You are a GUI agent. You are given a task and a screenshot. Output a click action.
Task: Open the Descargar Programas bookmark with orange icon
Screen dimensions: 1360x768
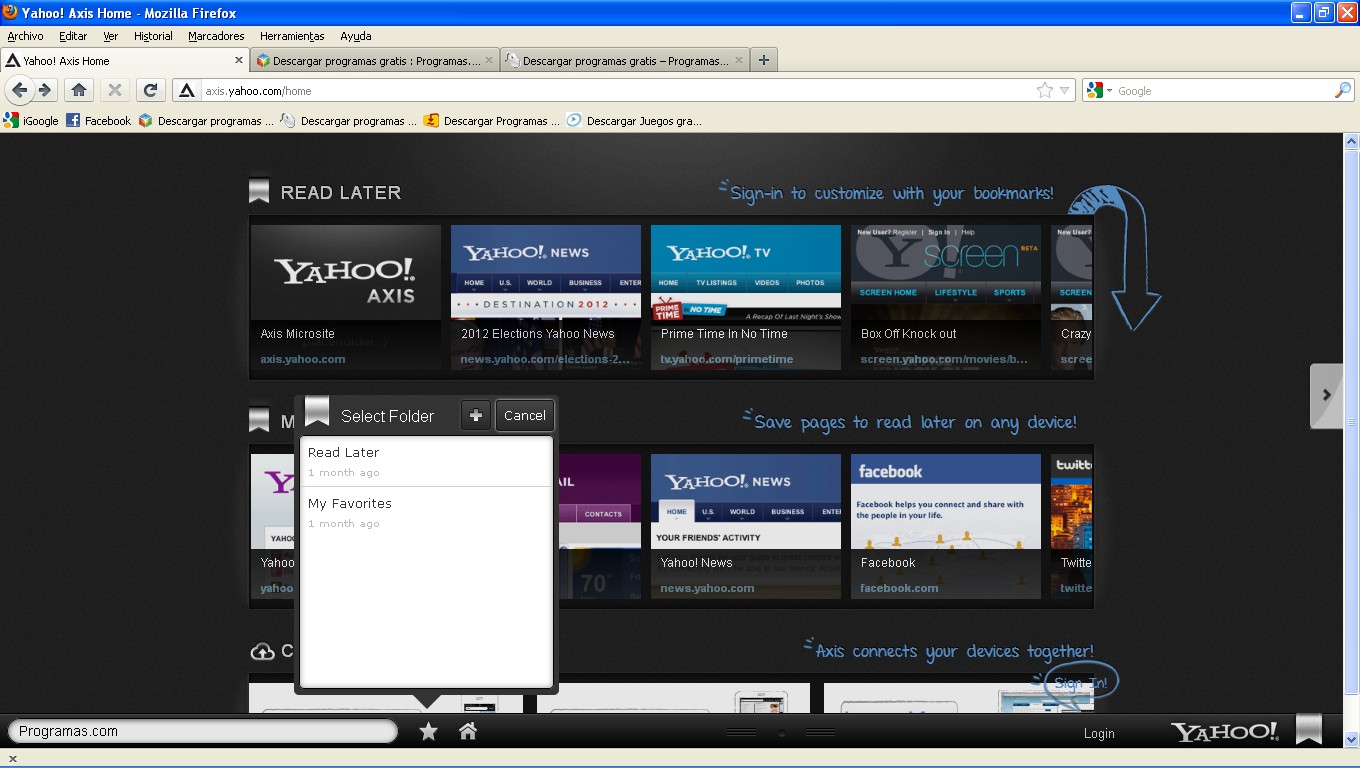click(491, 120)
